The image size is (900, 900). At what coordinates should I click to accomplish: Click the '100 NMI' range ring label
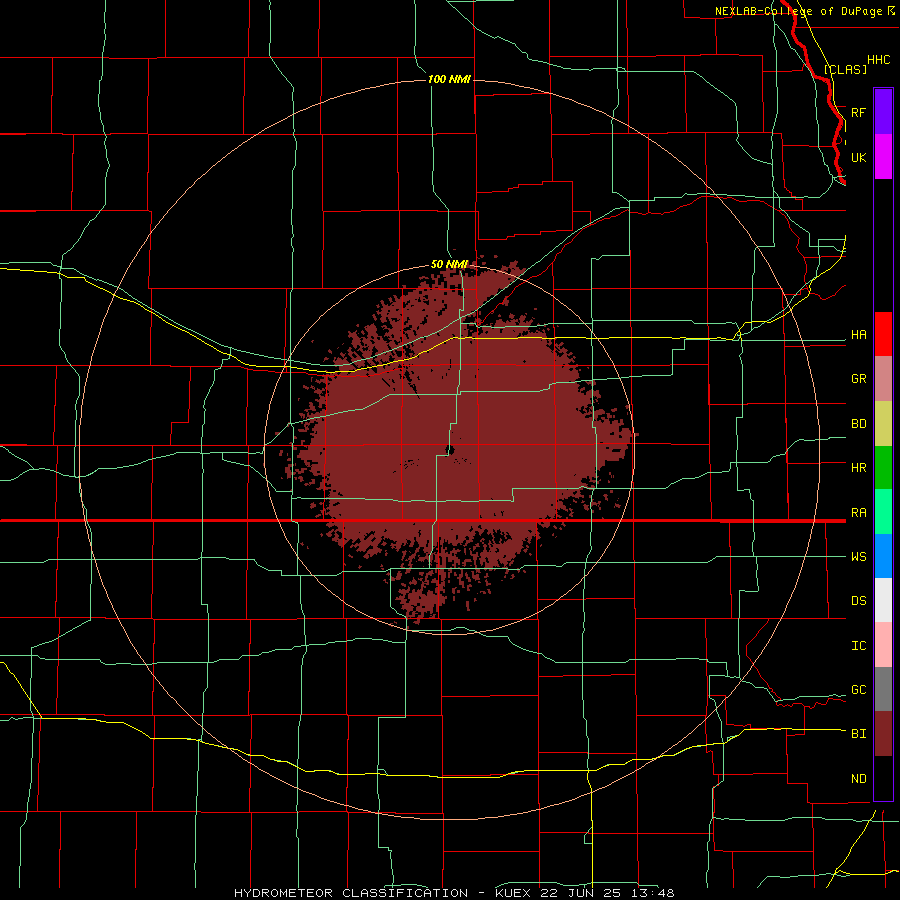pyautogui.click(x=449, y=79)
